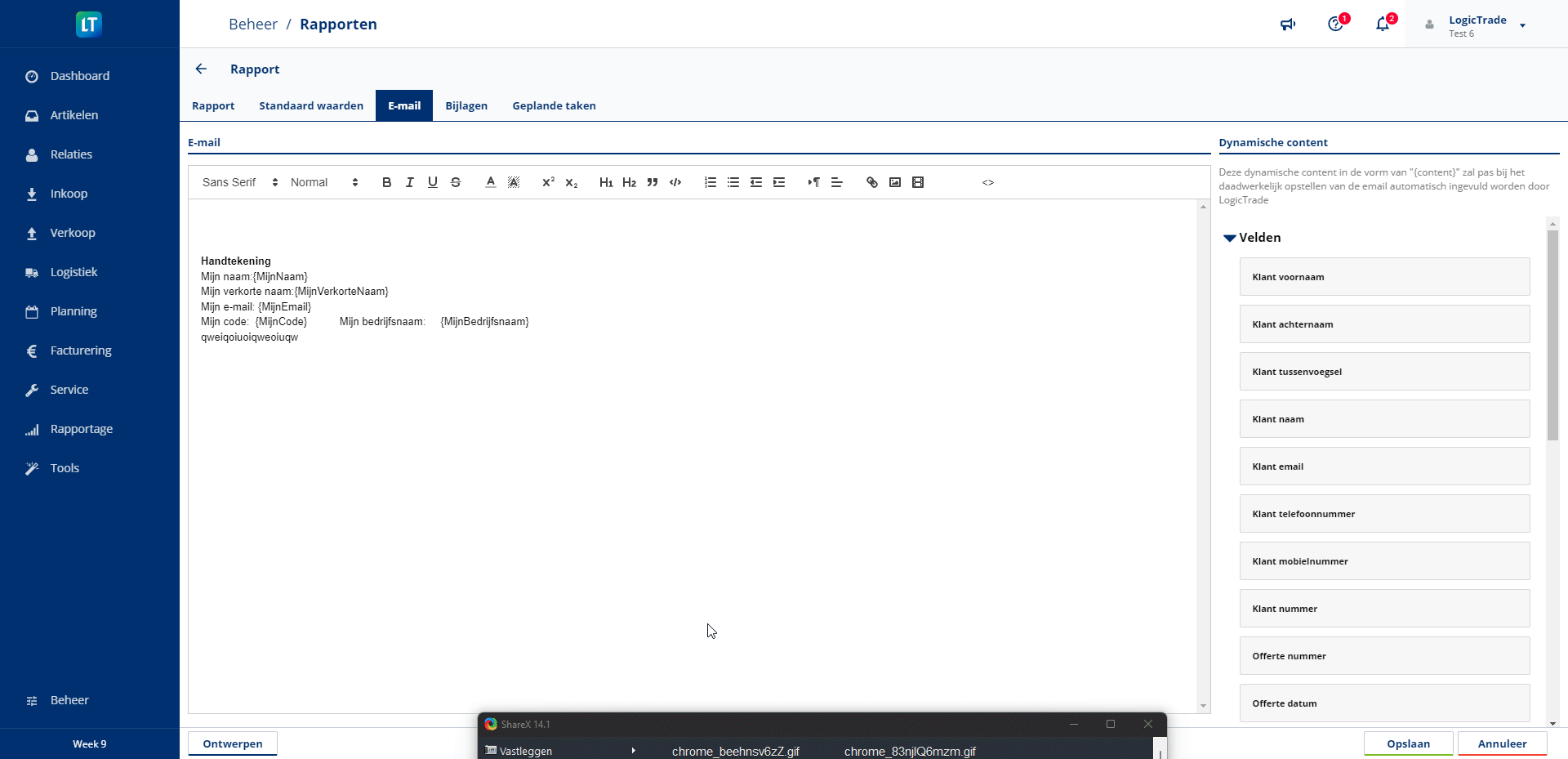Insert a video into the email
This screenshot has width=1568, height=759.
point(917,182)
